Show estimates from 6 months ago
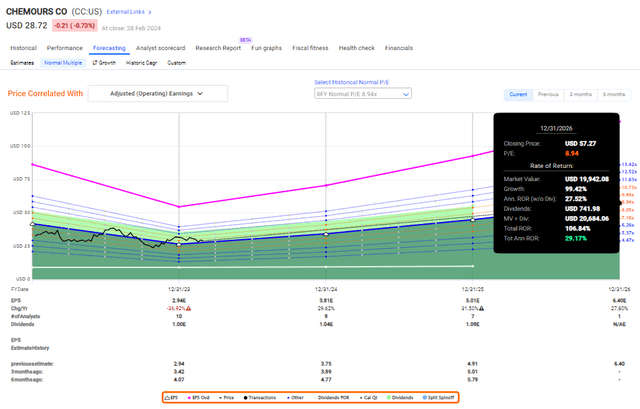This screenshot has height=409, width=640. point(614,94)
